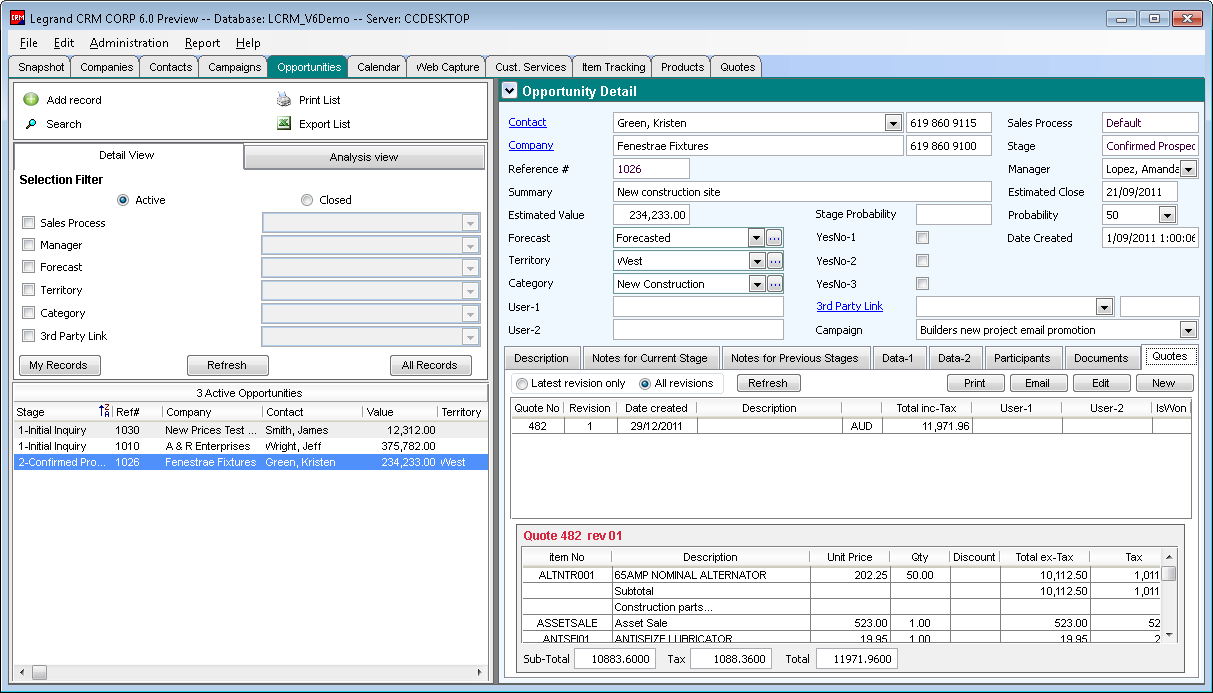This screenshot has width=1213, height=693.
Task: Open the Participants tab
Action: coord(1022,358)
